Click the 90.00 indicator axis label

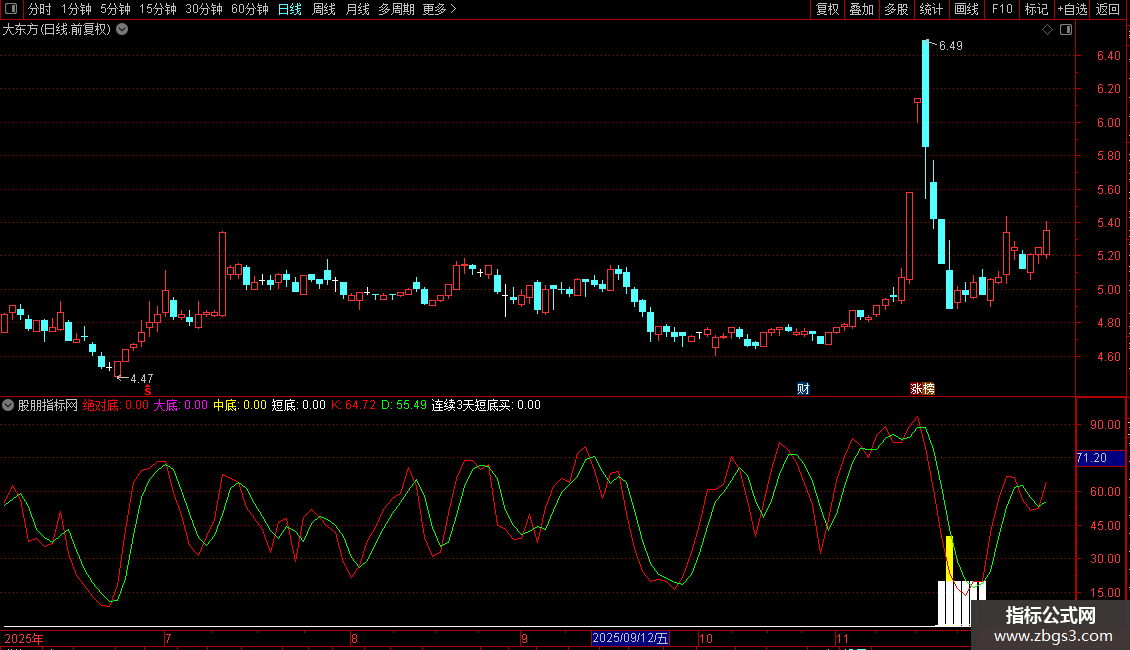[1105, 424]
